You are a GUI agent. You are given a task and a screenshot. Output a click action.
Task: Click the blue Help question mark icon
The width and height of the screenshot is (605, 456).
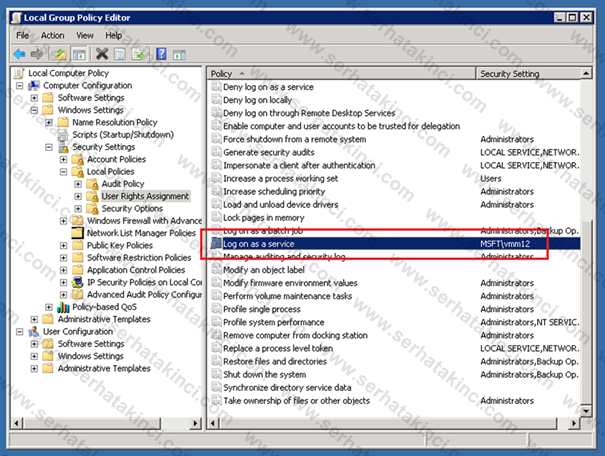pos(161,54)
